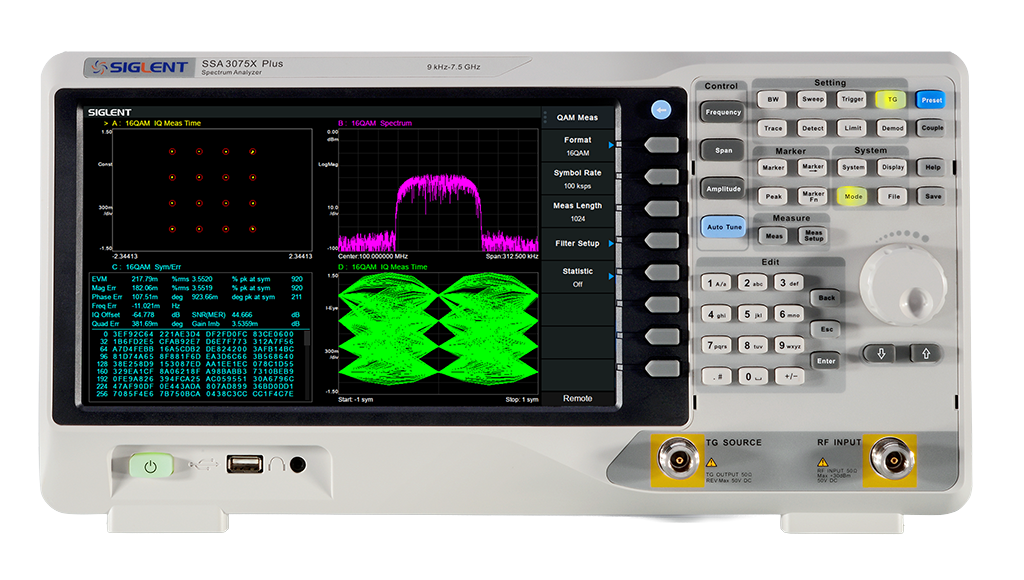
Task: Click the BW setting key
Action: [x=773, y=99]
